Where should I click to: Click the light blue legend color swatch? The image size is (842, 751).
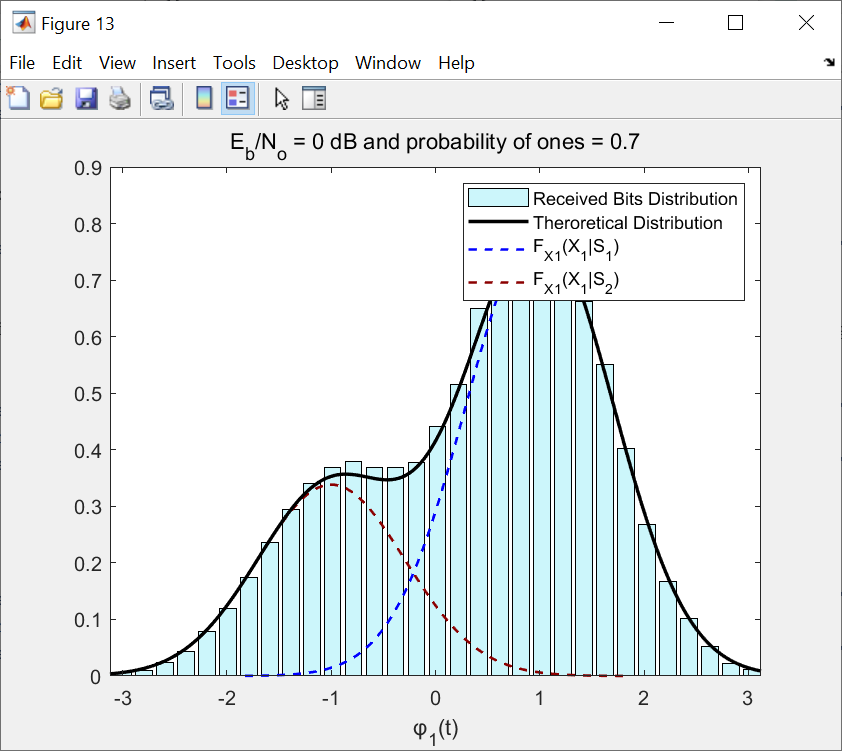[498, 198]
